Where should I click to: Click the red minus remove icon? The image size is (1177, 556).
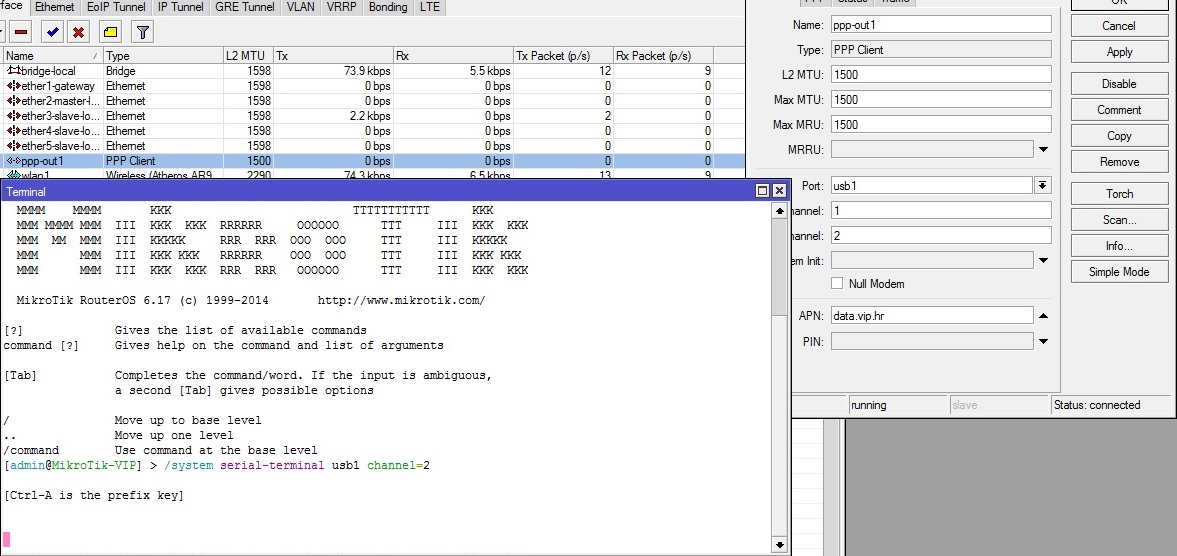tap(21, 33)
